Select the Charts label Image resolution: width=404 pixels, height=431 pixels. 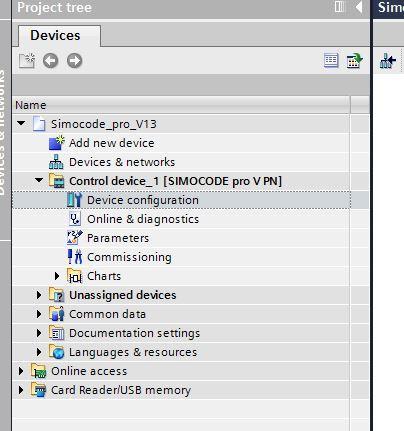pos(104,276)
